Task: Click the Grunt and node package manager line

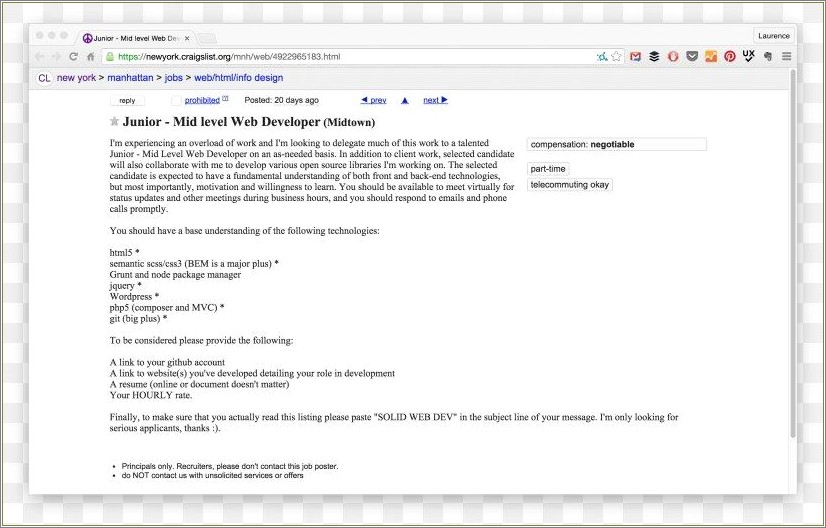Action: click(x=175, y=275)
